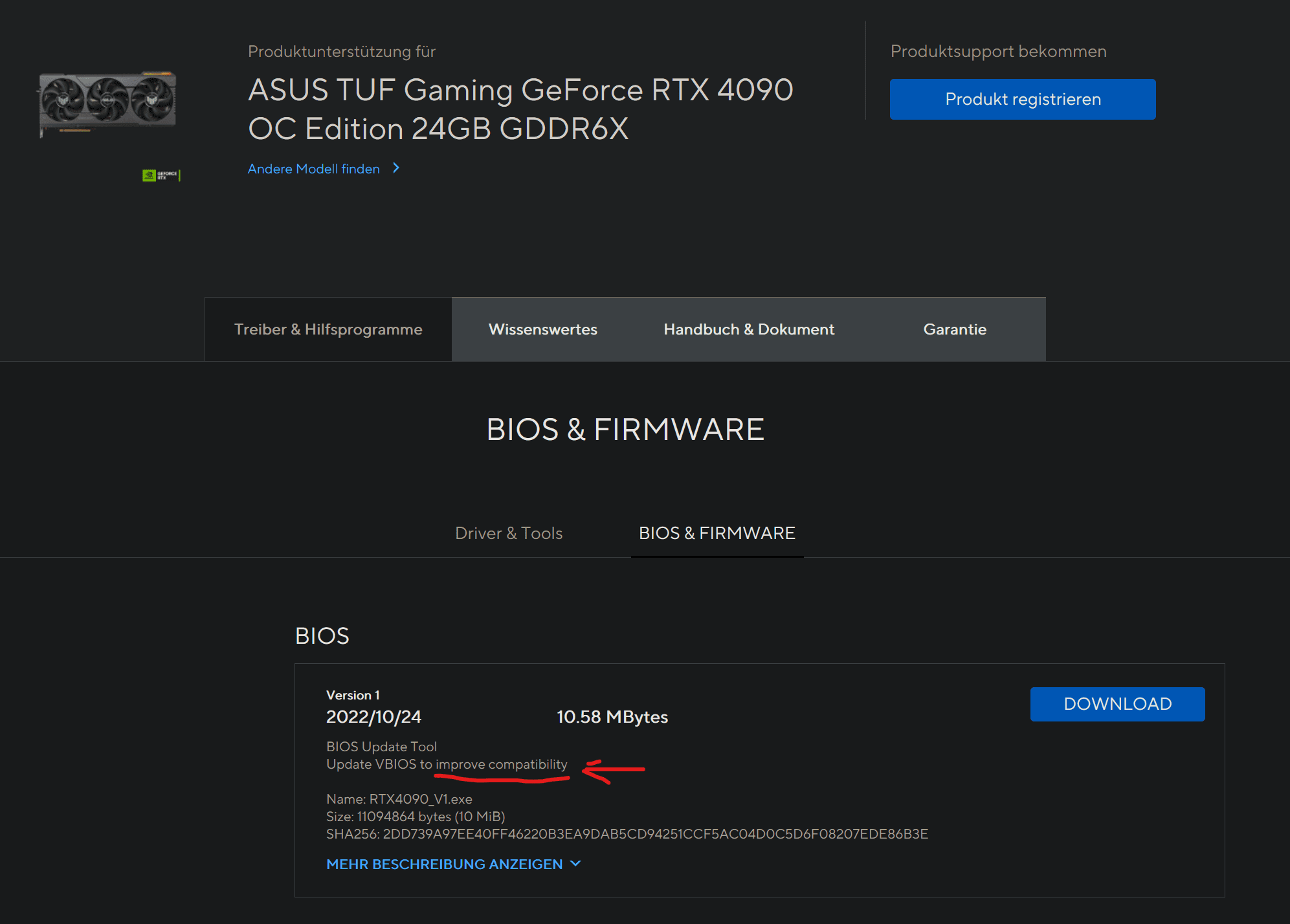Screen dimensions: 1290x924
Task: Switch to the 'Treiber & Hilfsprogramme' tab
Action: click(328, 329)
